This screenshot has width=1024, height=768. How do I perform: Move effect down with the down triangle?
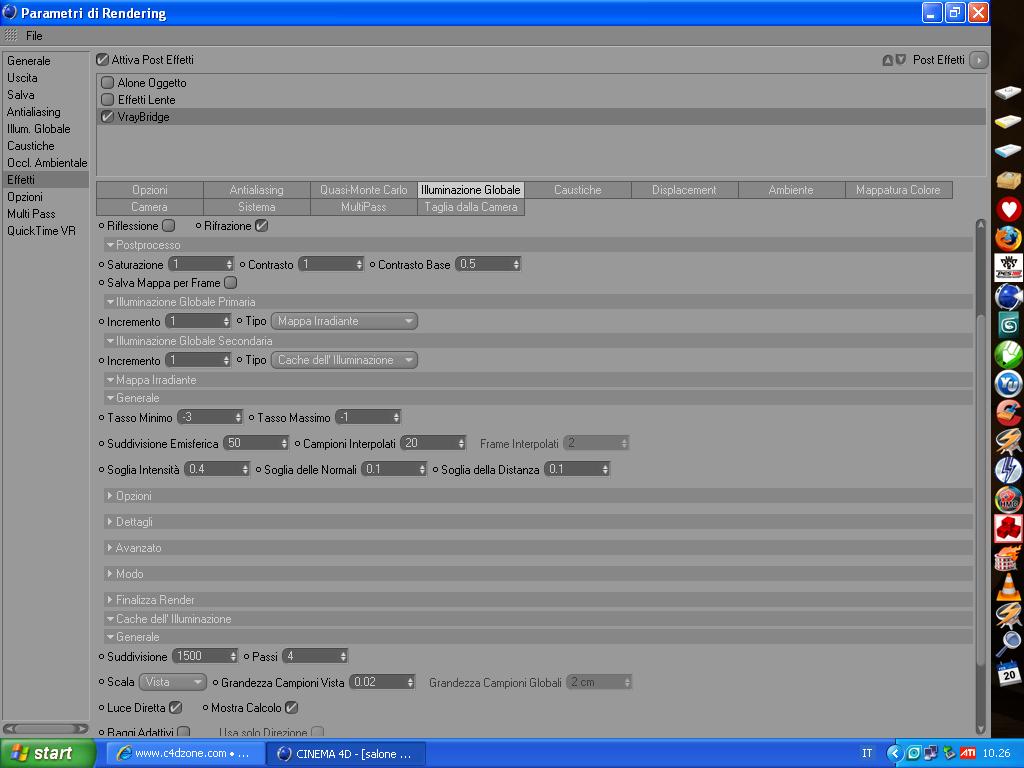coord(901,60)
